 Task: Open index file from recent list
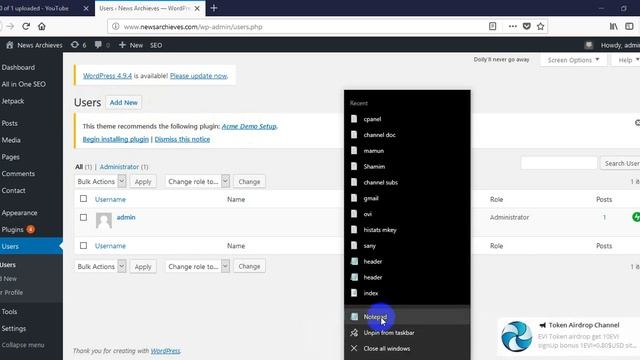407,293
